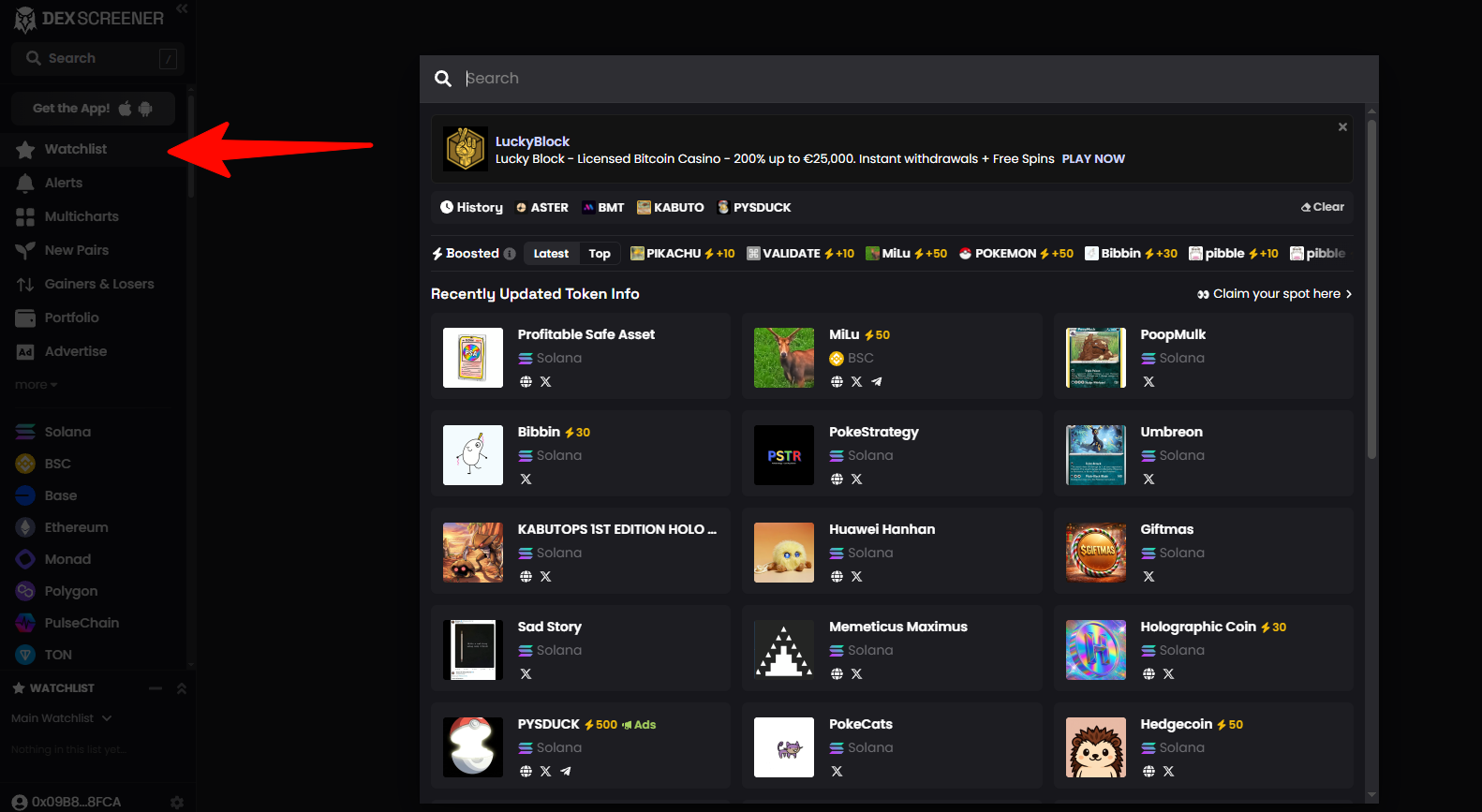The height and width of the screenshot is (812, 1482).
Task: Open Watchlist via sidebar star icon
Action: point(25,150)
